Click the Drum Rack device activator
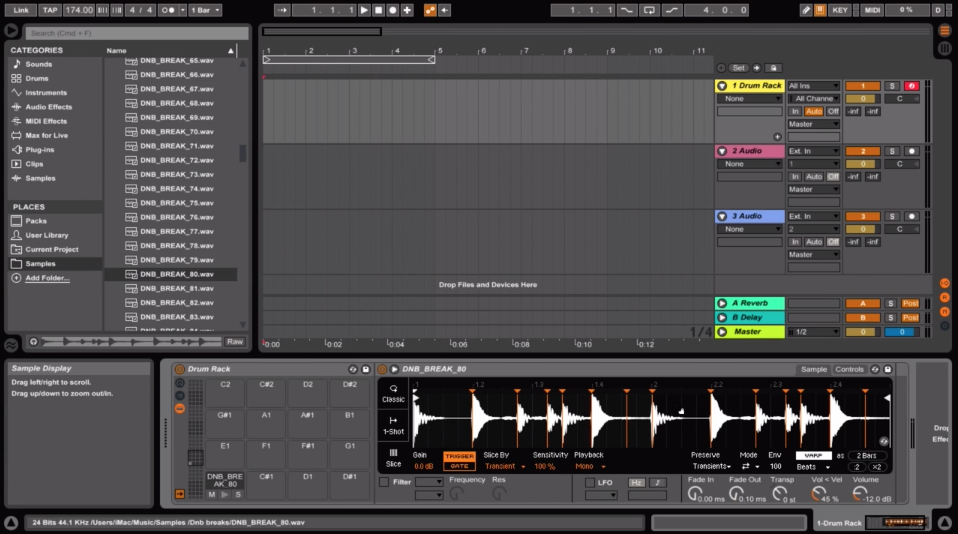This screenshot has height=534, width=958. pyautogui.click(x=180, y=369)
